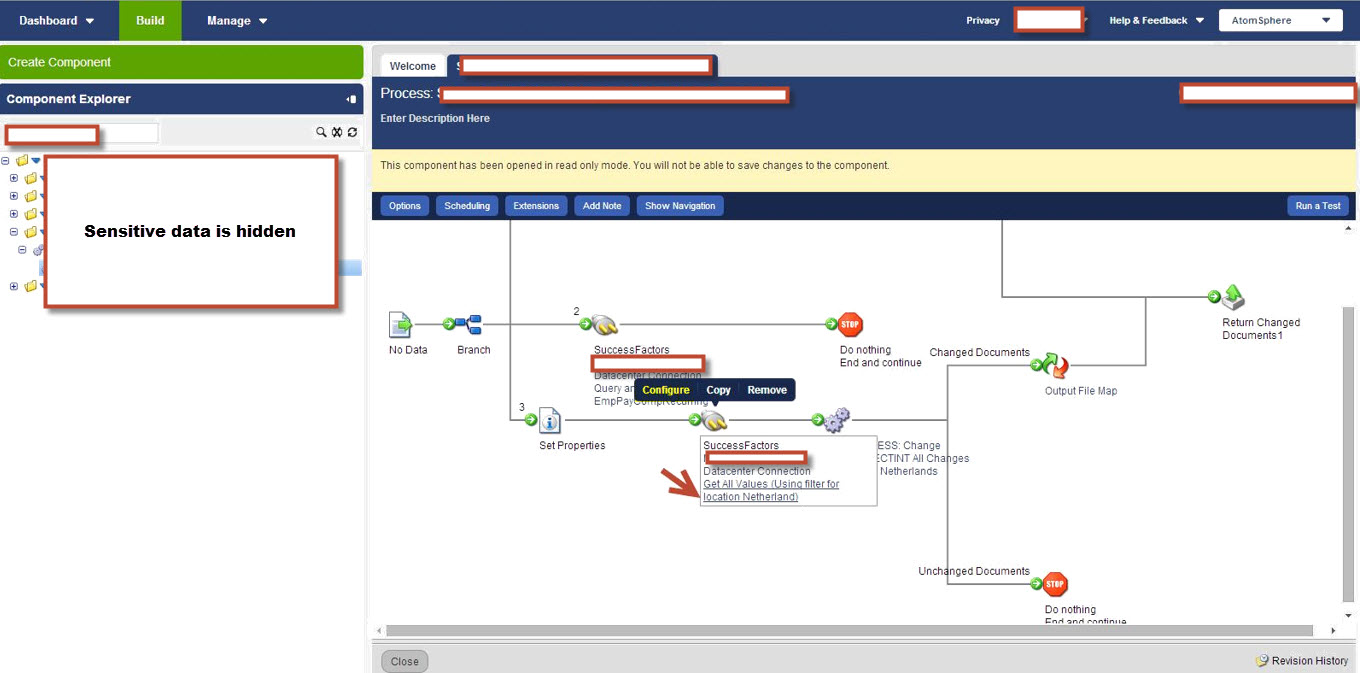Click the read only mode notice text

click(x=635, y=165)
